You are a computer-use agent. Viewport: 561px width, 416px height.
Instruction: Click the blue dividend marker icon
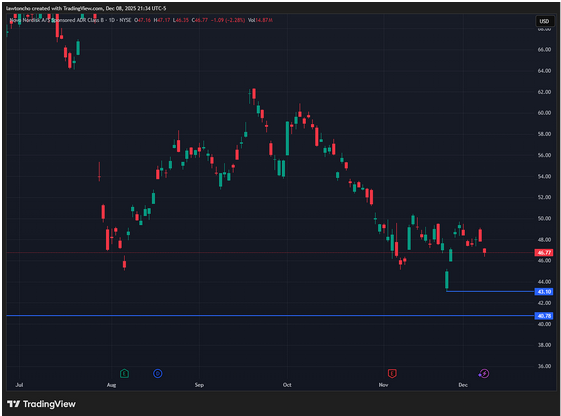point(158,374)
